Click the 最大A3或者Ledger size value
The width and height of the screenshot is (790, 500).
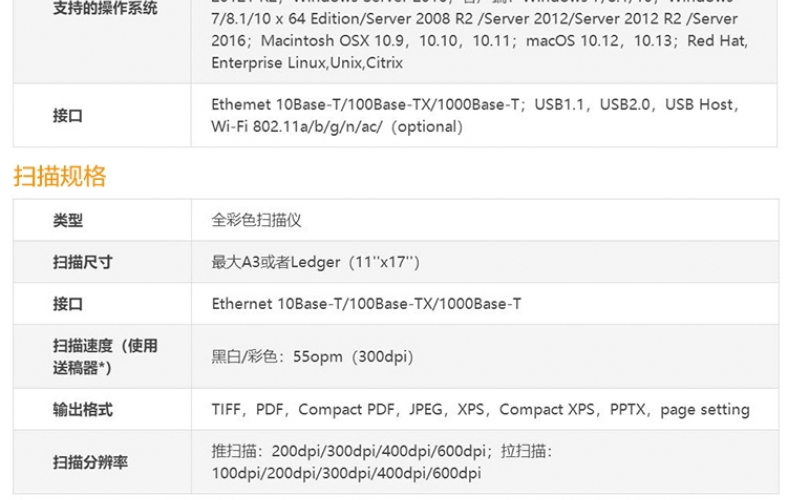click(315, 262)
